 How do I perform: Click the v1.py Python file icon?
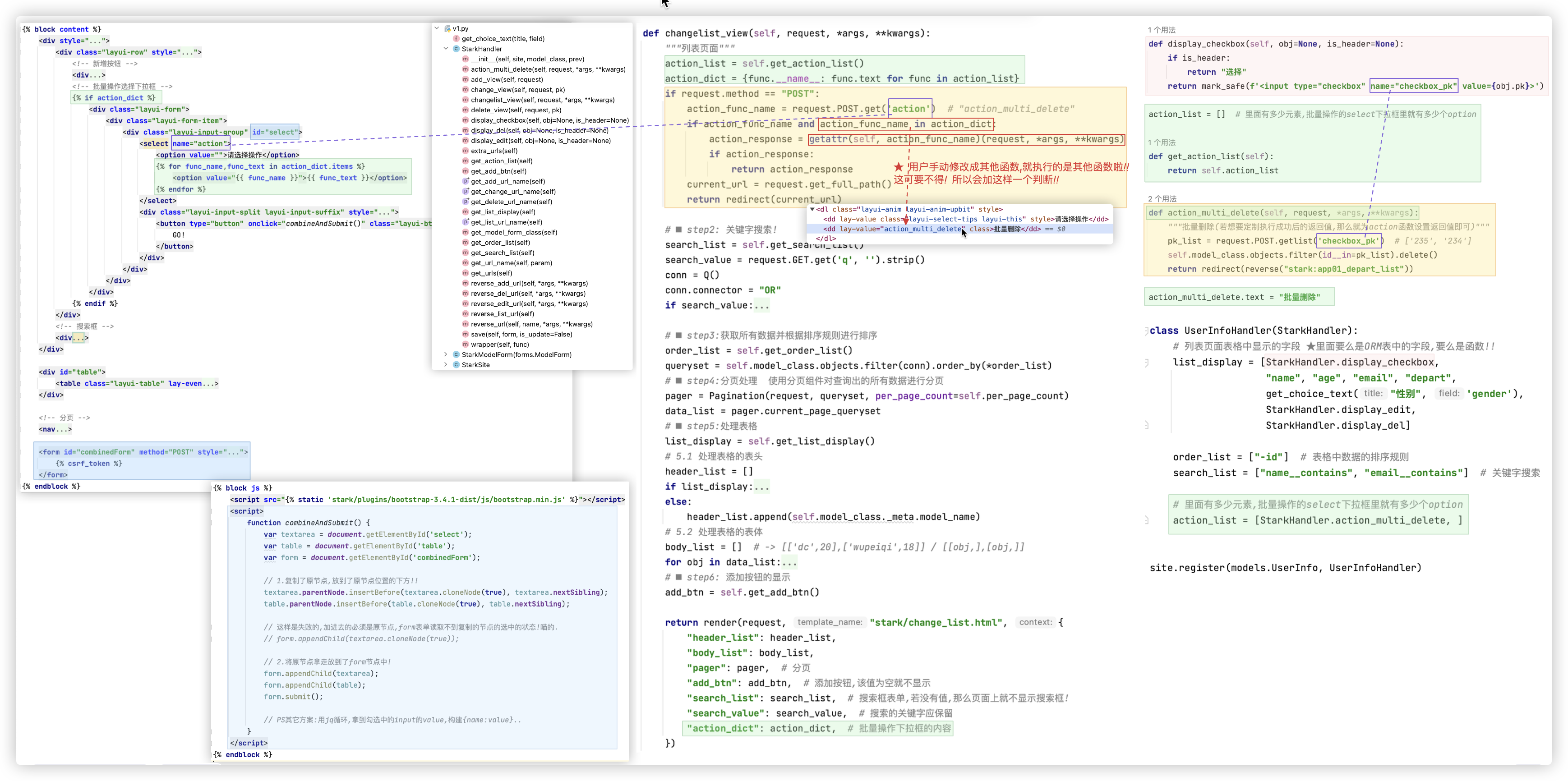(447, 28)
